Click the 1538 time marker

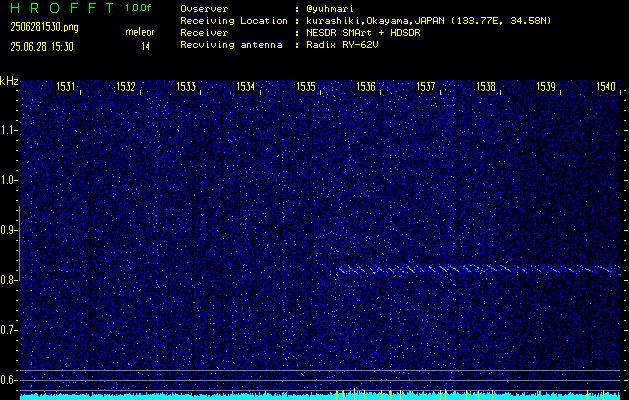pyautogui.click(x=486, y=86)
